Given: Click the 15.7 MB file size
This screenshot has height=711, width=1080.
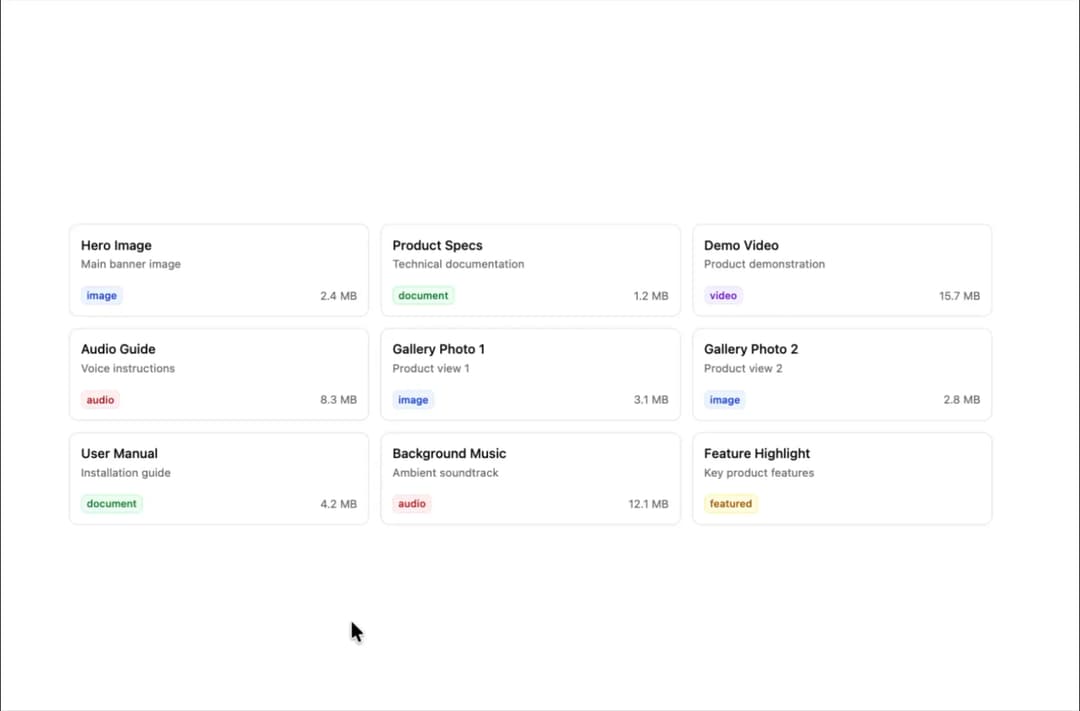Looking at the screenshot, I should 959,296.
